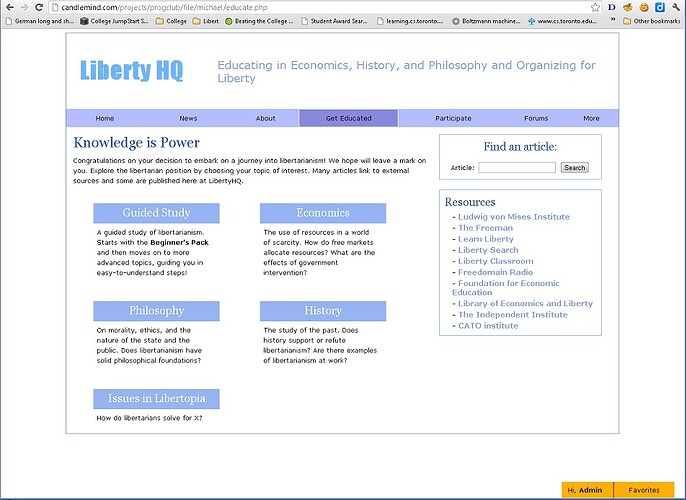
Task: Open Liberty Classroom resource link
Action: point(496,261)
